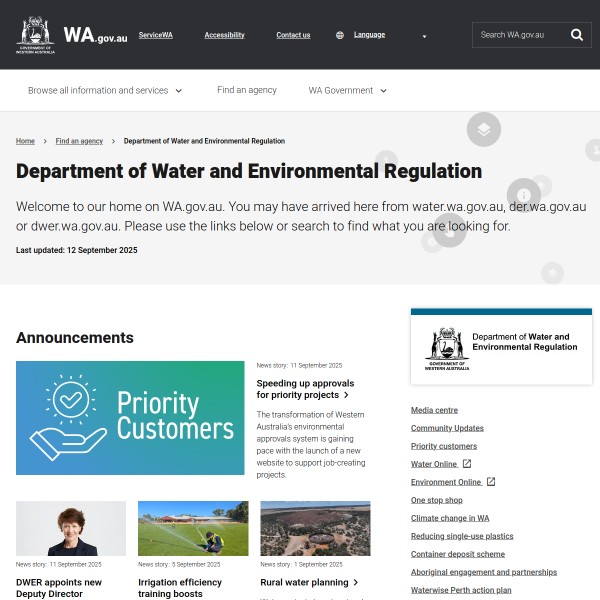Image resolution: width=600 pixels, height=600 pixels.
Task: Click the irrigation sprinkler news thumbnail
Action: [x=193, y=528]
